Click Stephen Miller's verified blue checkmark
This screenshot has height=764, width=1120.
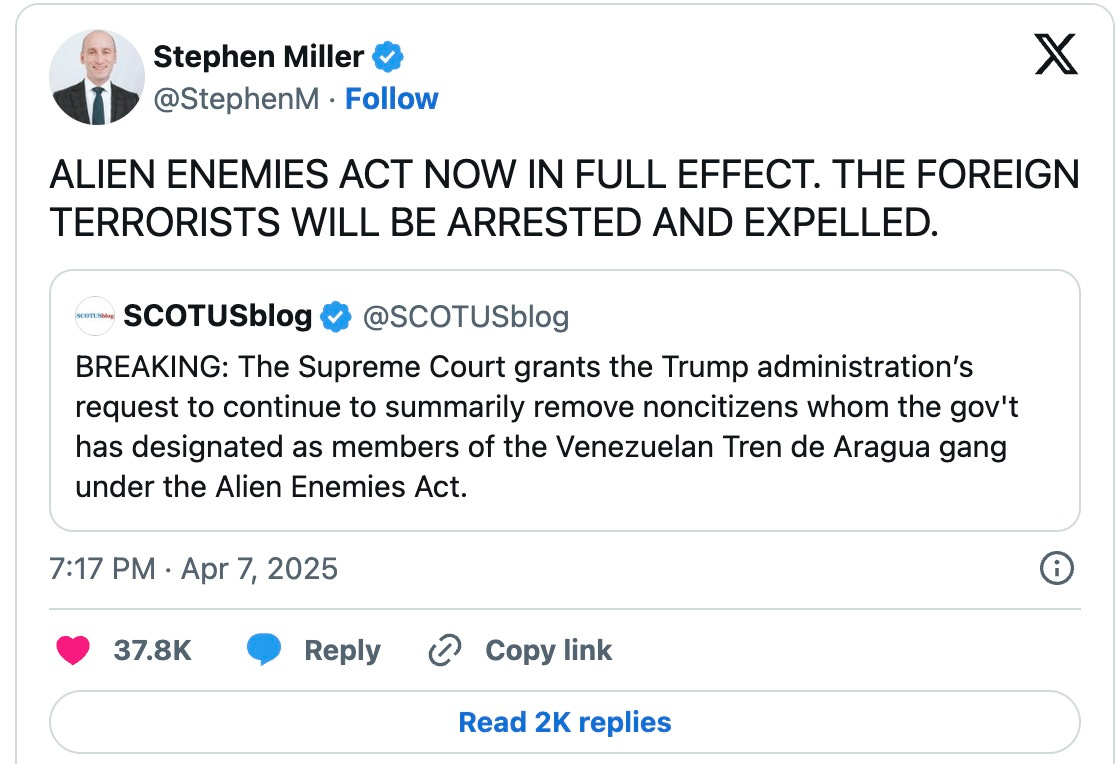[388, 57]
